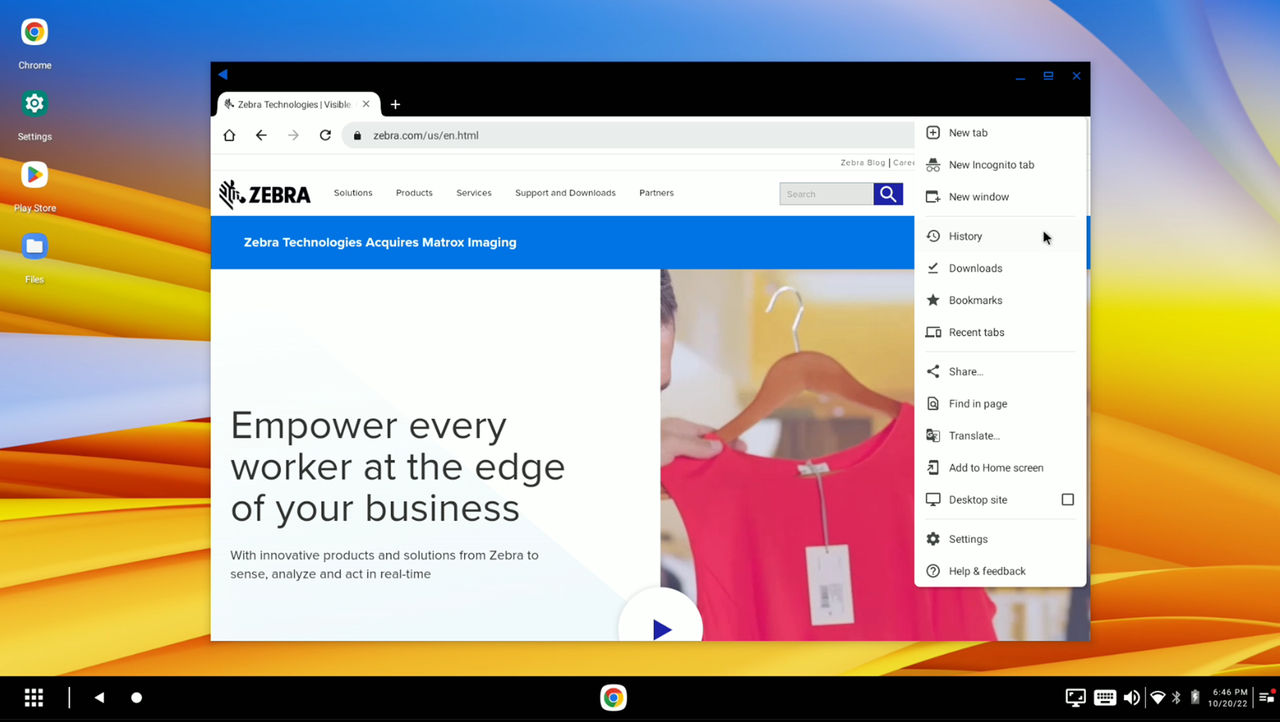Click the Zebra logo
The image size is (1280, 722).
pyautogui.click(x=265, y=194)
